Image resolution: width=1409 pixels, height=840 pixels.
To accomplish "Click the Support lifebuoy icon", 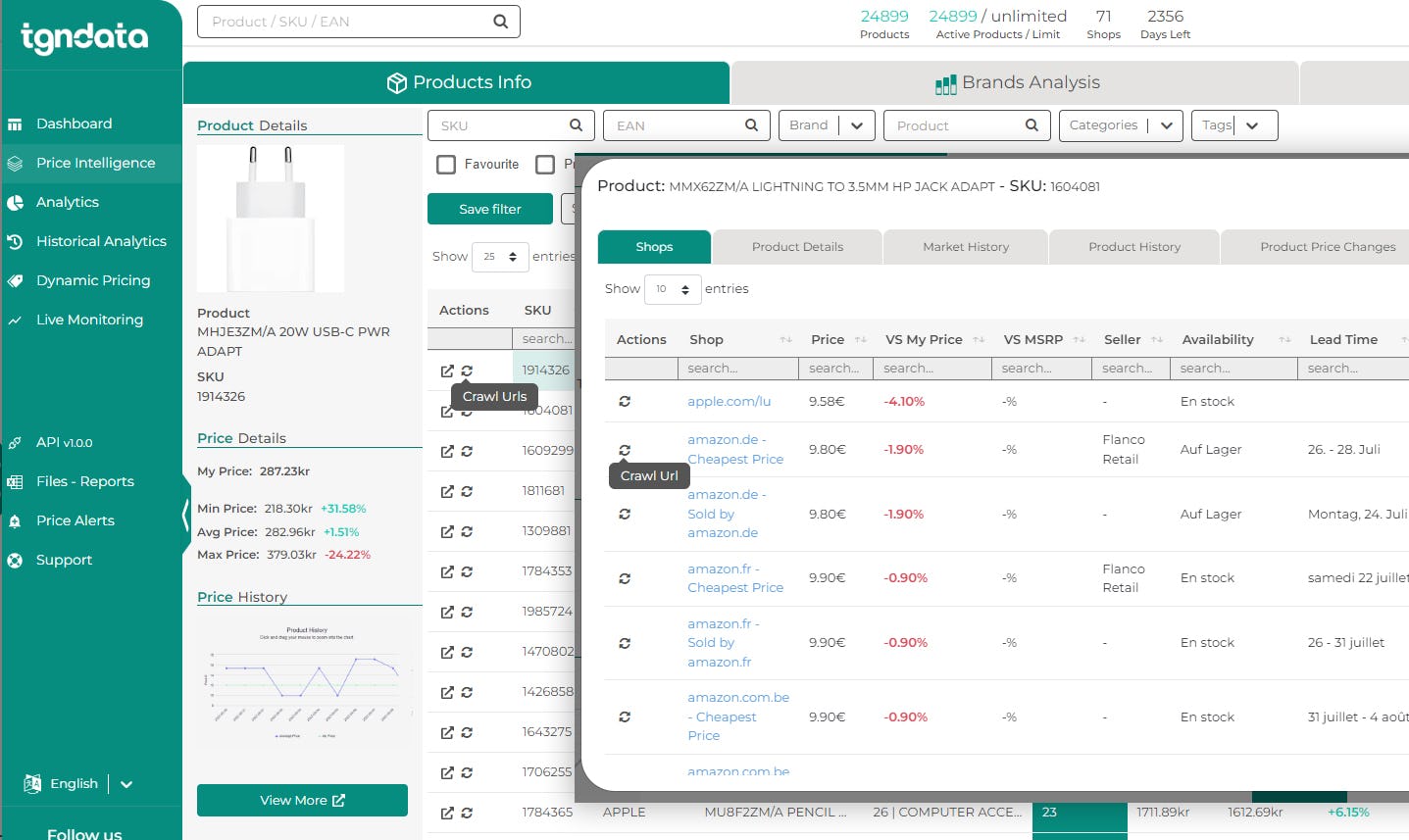I will [x=15, y=561].
